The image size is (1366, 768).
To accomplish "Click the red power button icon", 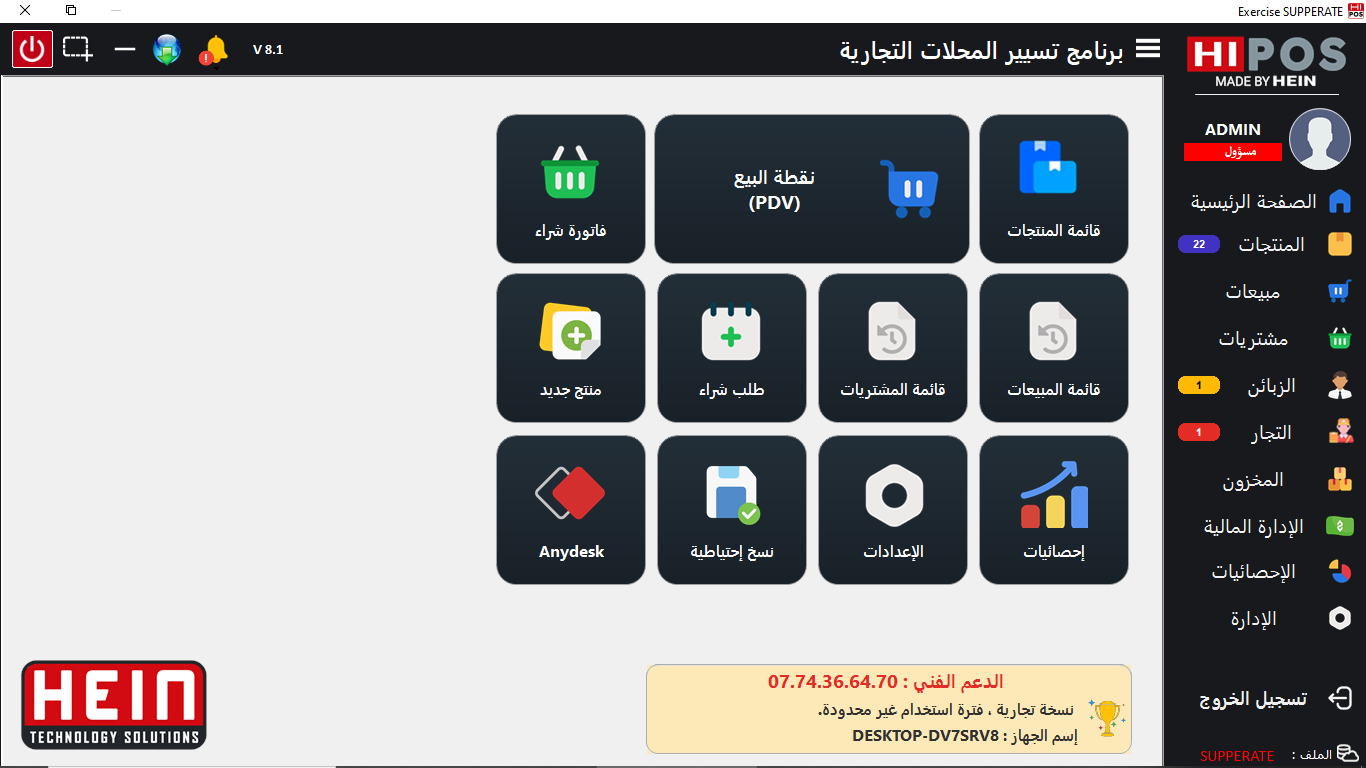I will [x=32, y=49].
